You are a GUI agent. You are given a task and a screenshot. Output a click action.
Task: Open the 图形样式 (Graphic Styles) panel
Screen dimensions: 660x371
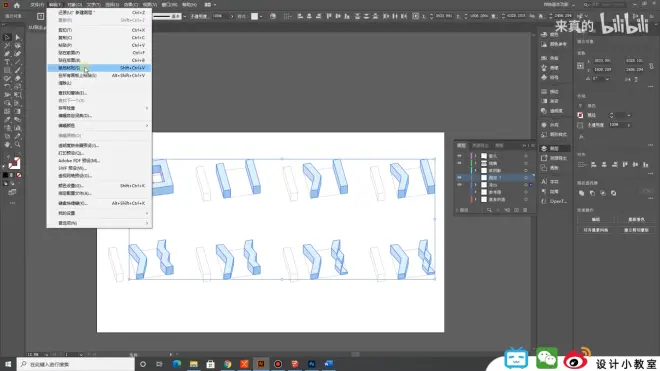click(x=554, y=135)
